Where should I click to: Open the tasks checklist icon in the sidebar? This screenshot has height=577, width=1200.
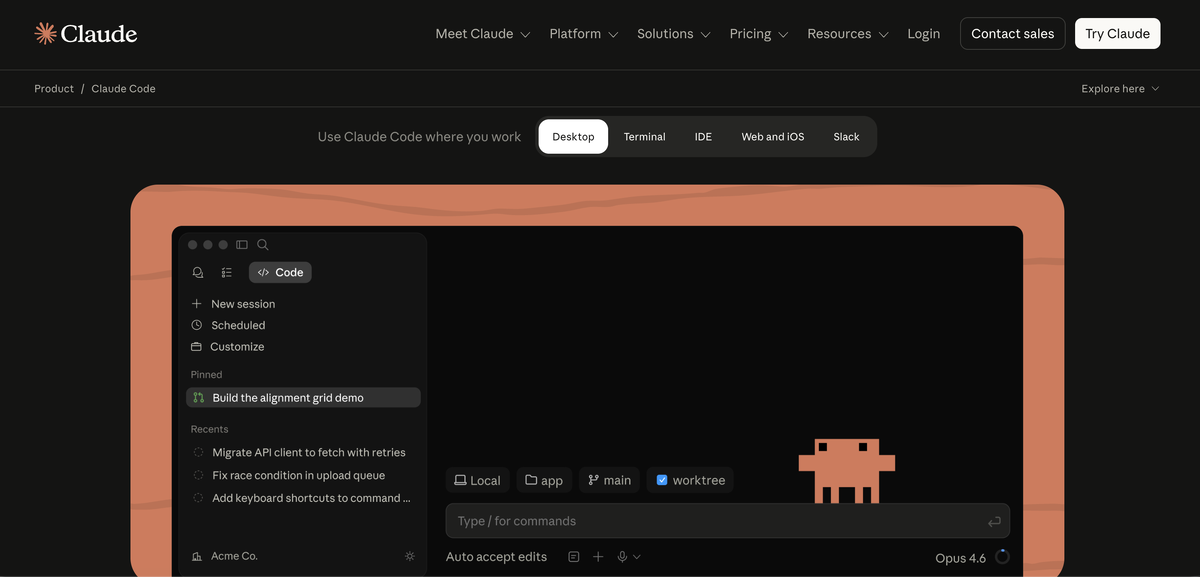(227, 272)
